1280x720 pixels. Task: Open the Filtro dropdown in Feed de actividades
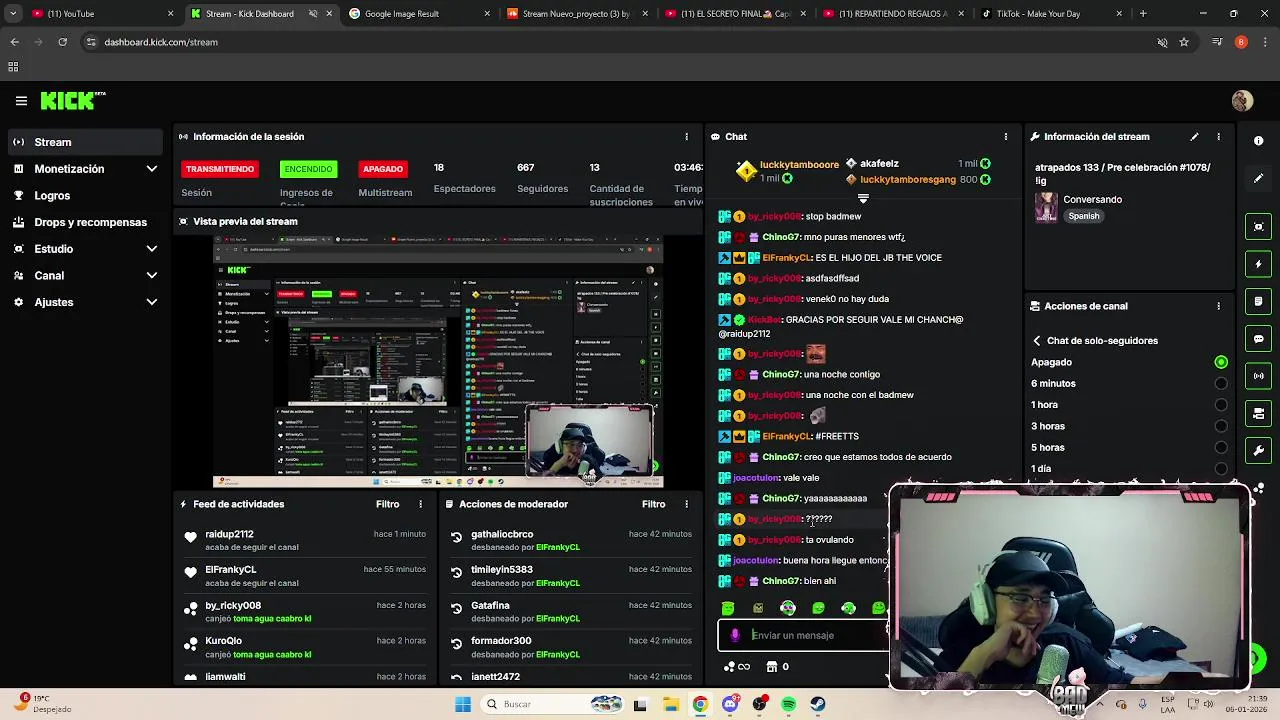click(x=387, y=504)
